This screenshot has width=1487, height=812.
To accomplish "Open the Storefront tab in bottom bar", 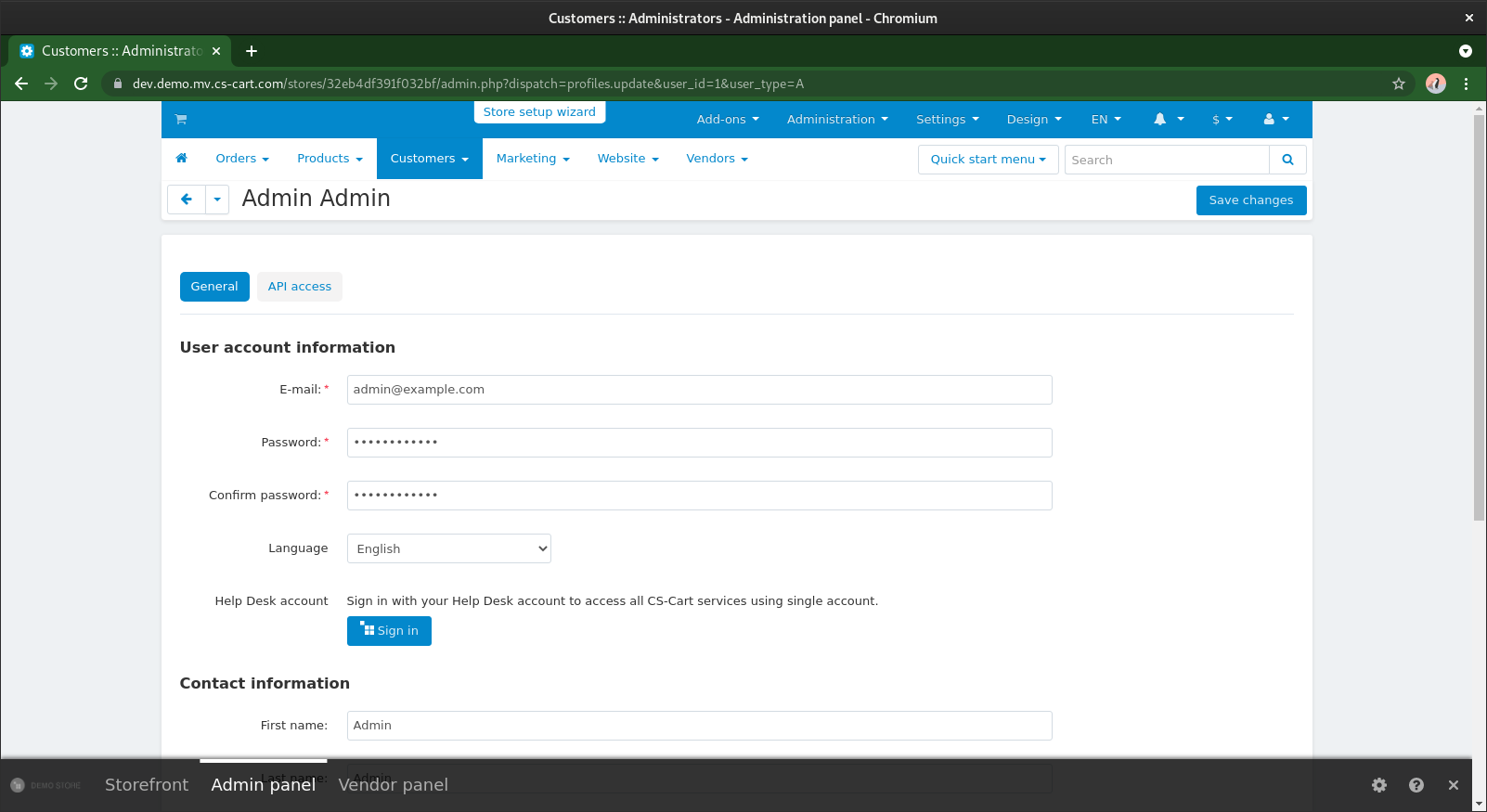I will tap(147, 785).
